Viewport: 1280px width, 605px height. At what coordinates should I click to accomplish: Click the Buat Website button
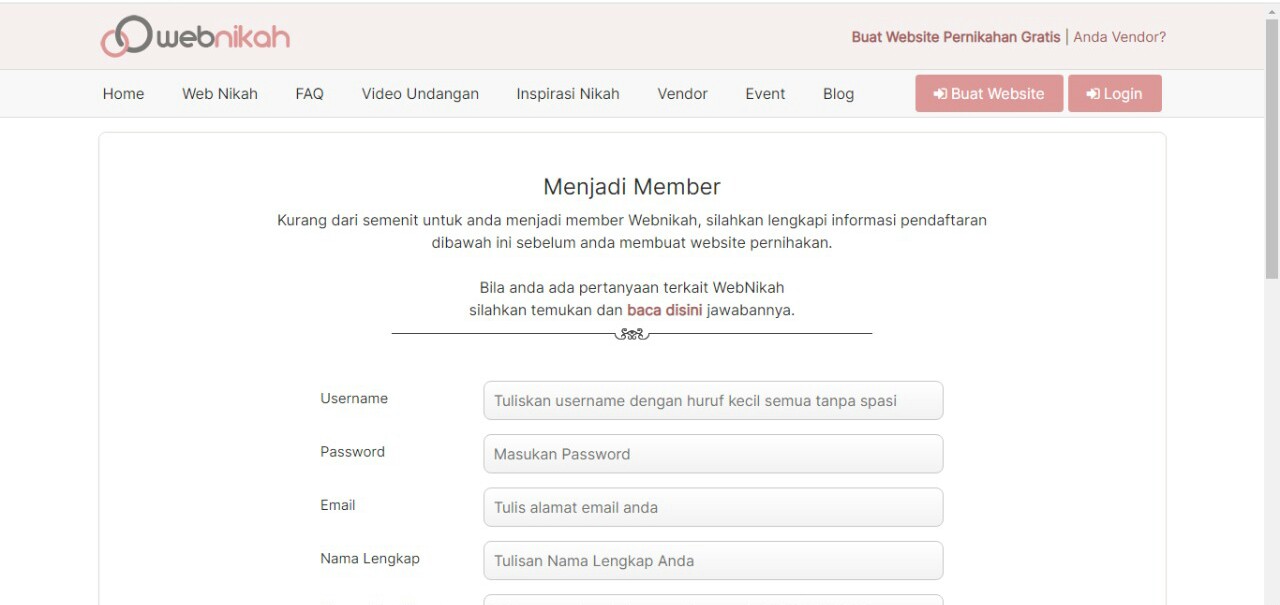click(989, 93)
